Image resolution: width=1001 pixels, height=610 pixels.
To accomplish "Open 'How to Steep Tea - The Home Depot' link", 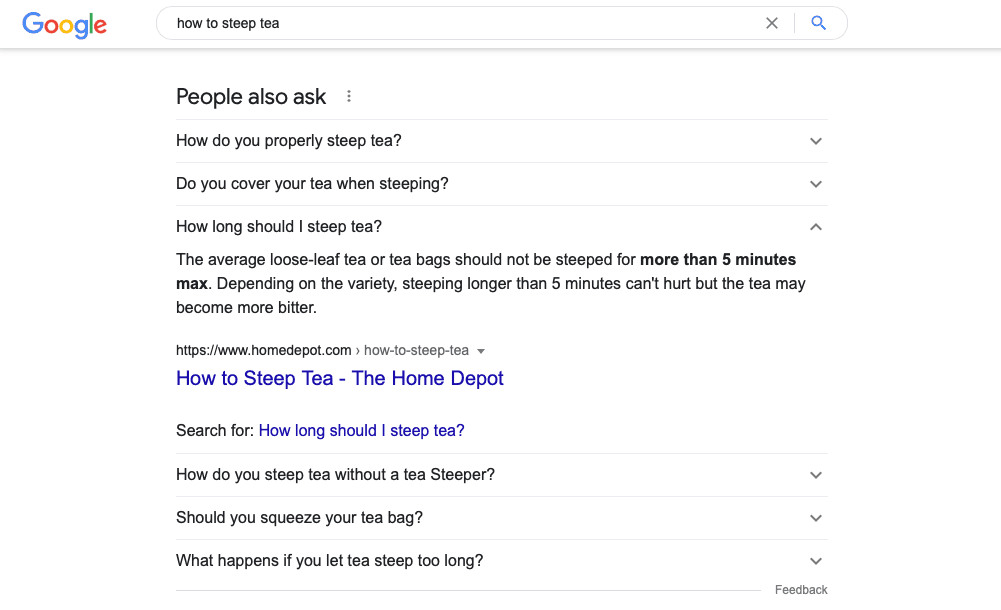I will pyautogui.click(x=339, y=378).
